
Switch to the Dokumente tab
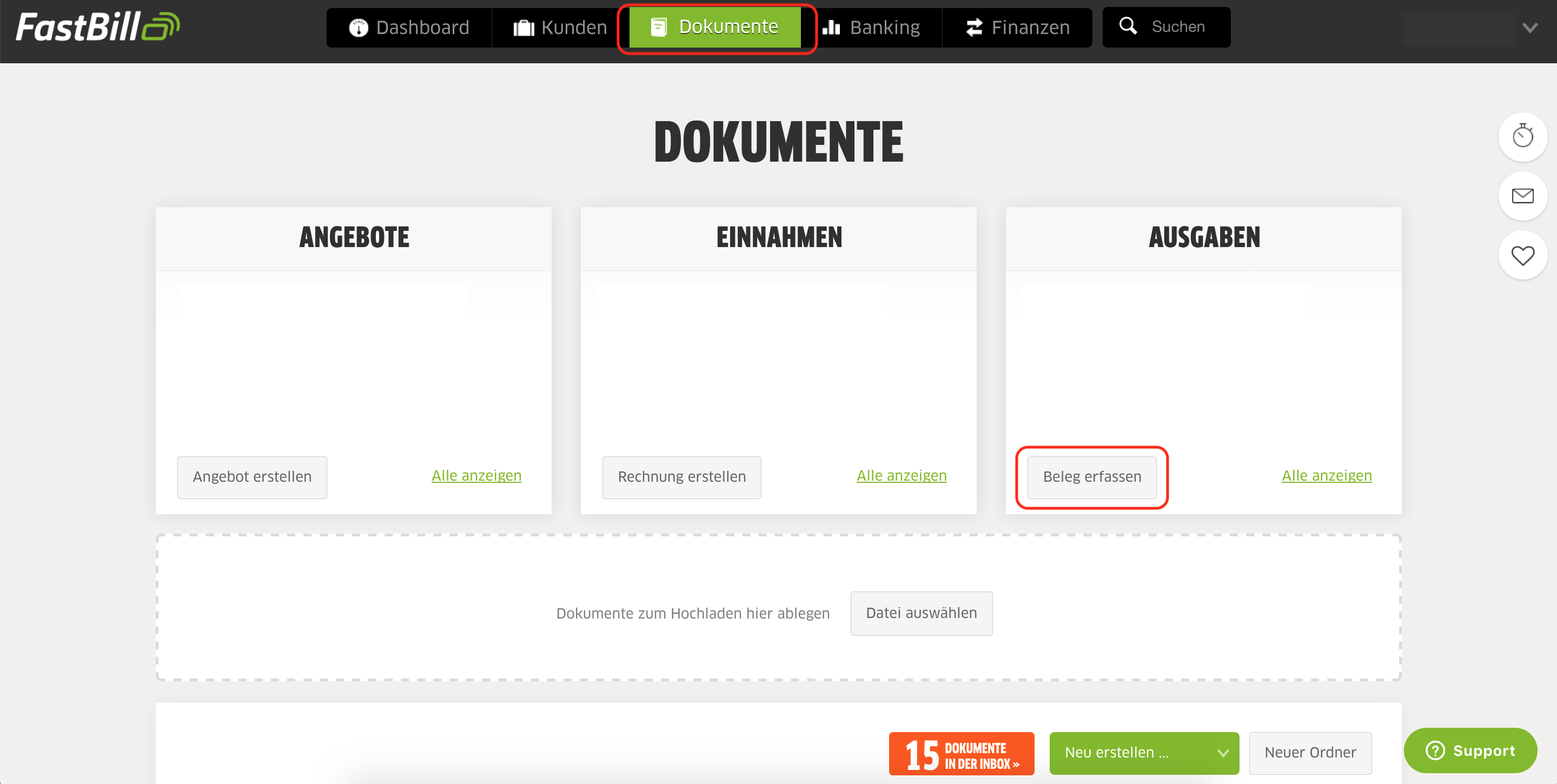click(x=714, y=27)
